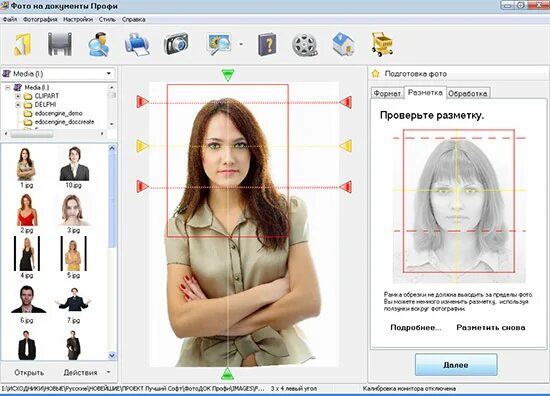Select the CLIPART folder in the tree
Viewport: 550px width, 396px height.
click(x=46, y=96)
